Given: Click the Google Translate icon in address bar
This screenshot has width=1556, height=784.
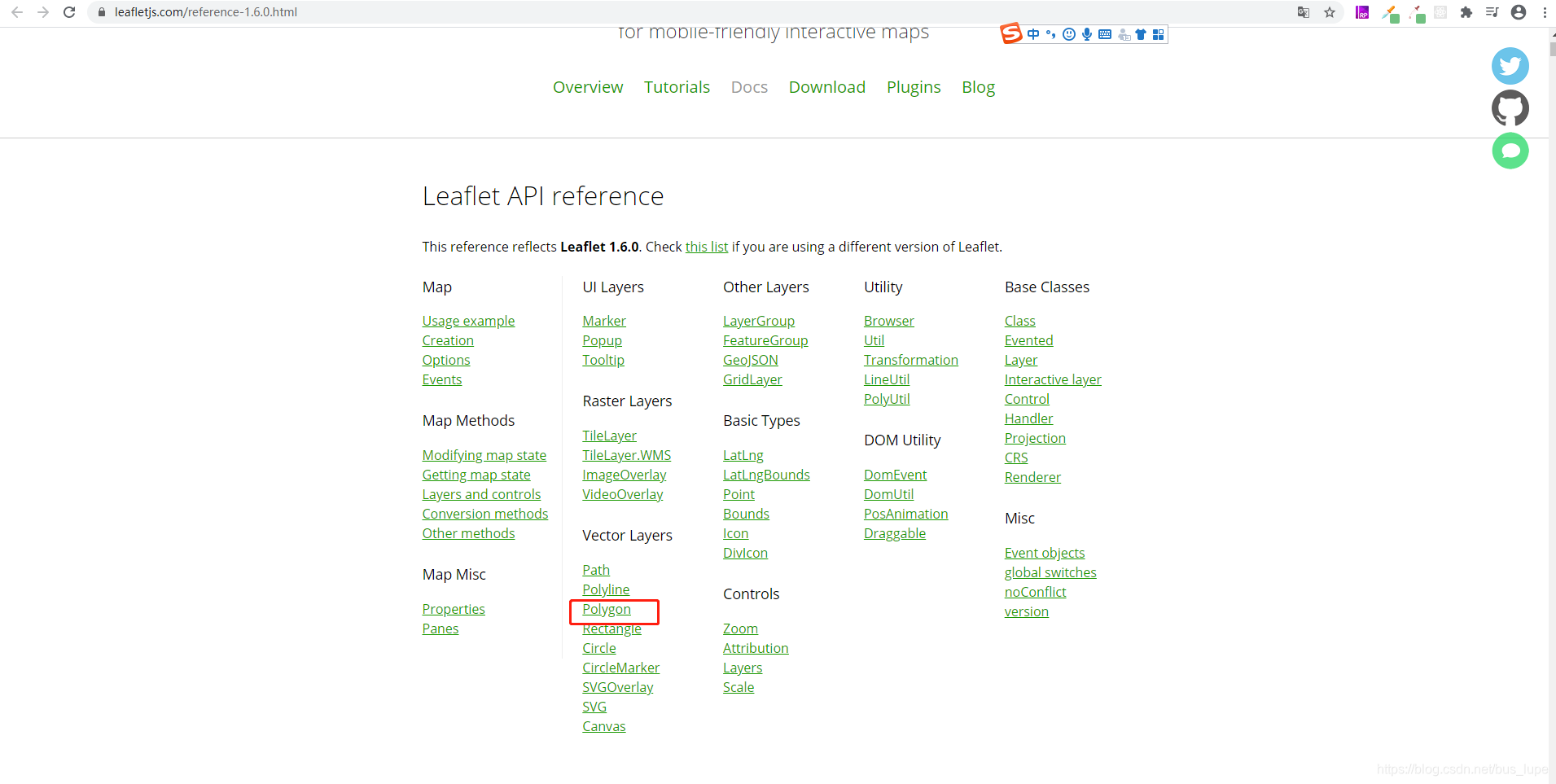Looking at the screenshot, I should coord(1304,12).
